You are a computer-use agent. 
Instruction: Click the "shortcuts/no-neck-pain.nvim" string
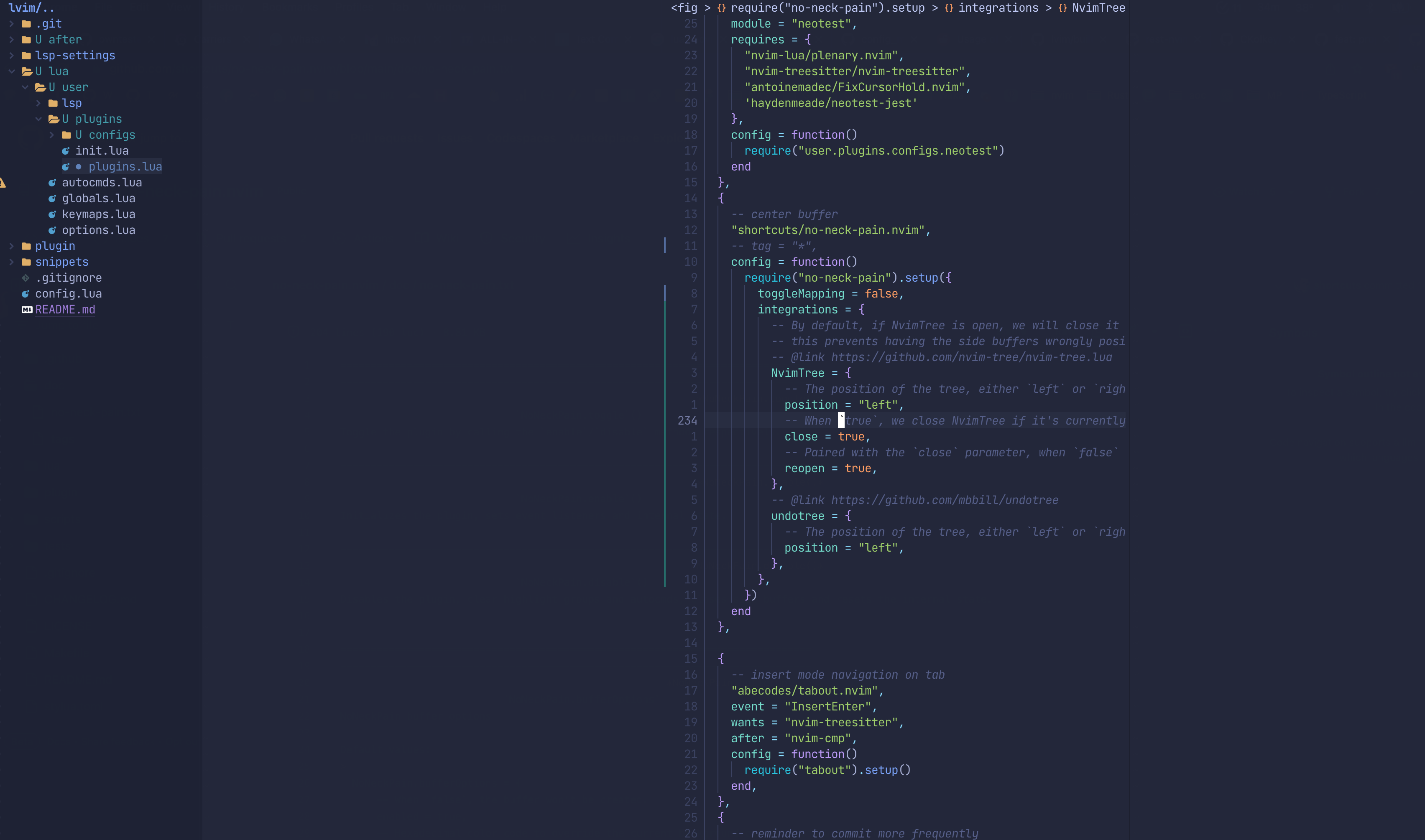[828, 230]
